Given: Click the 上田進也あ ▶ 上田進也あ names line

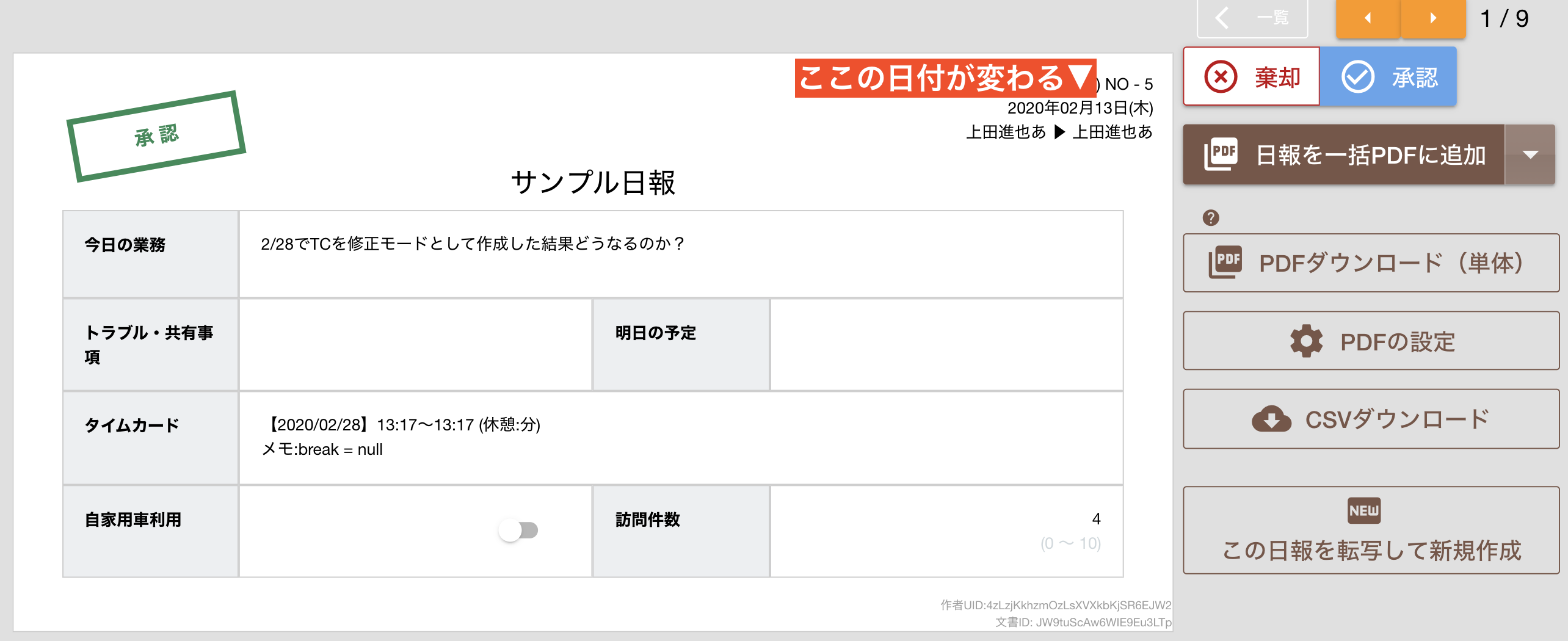Looking at the screenshot, I should pos(1059,132).
